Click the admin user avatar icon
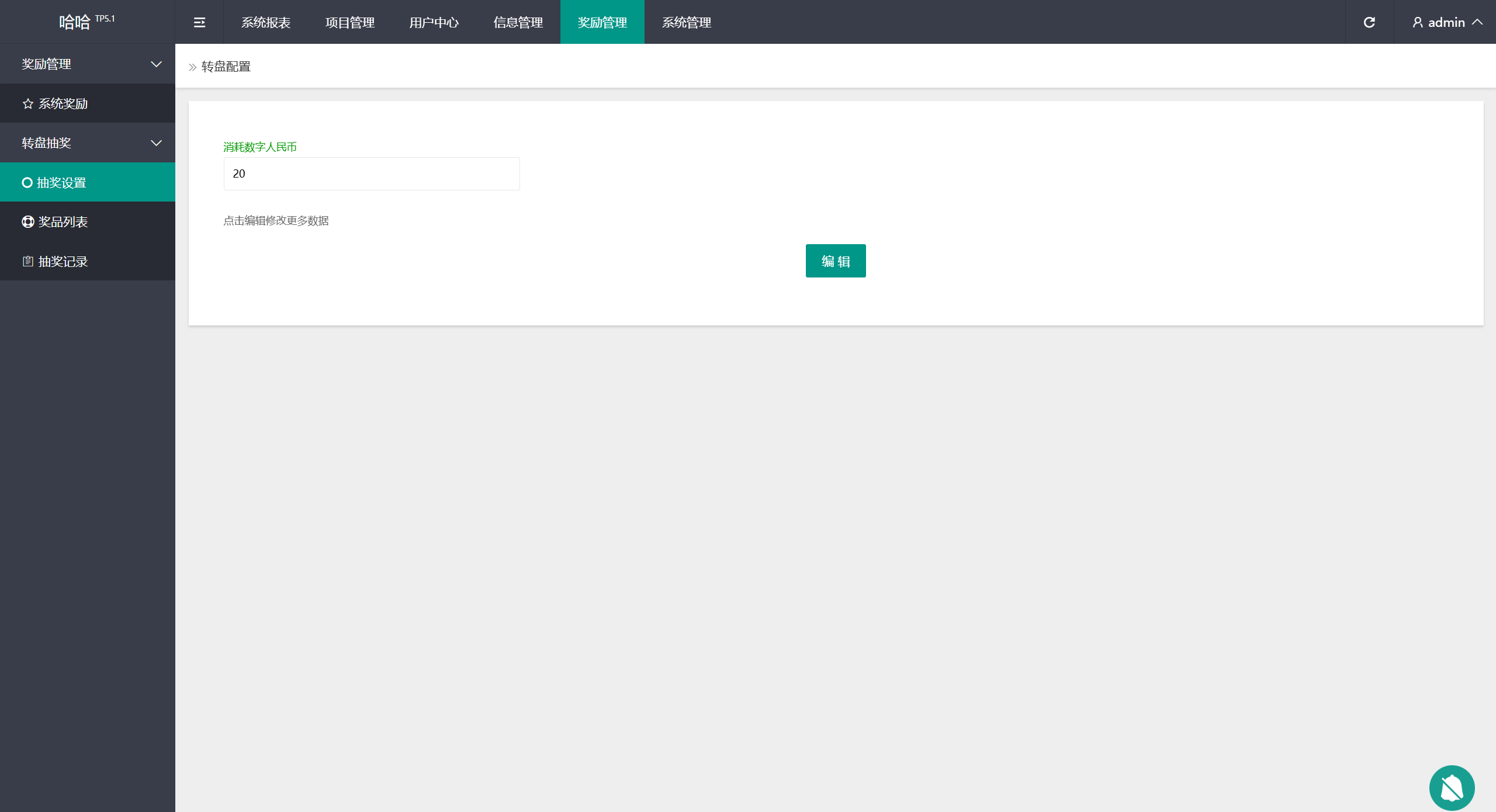Screen dimensions: 1496x812 coord(1418,22)
